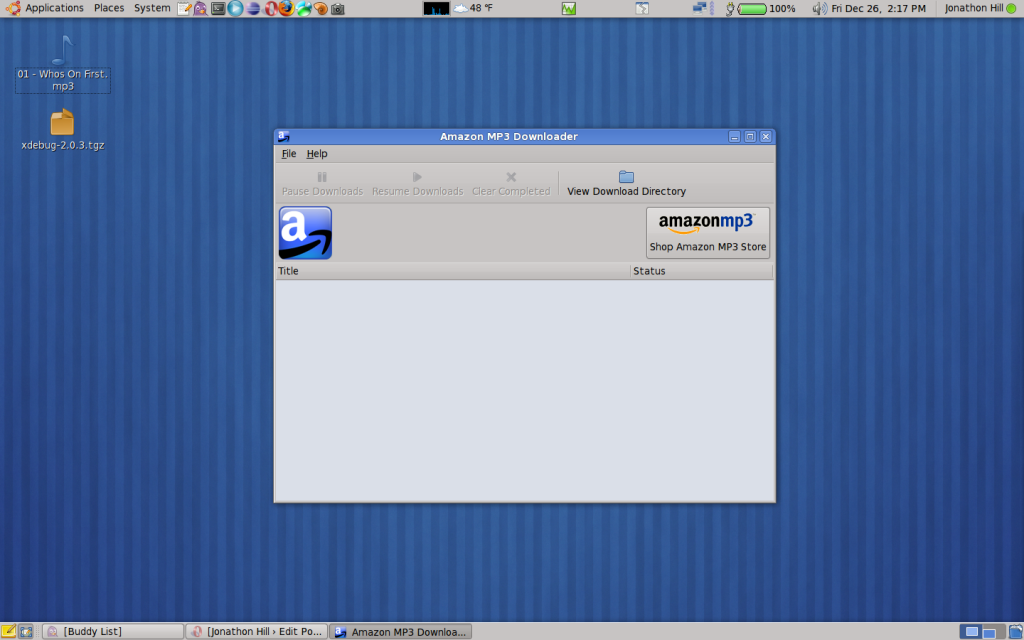Click the Amazon MP3 Downloader title bar icon
The width and height of the screenshot is (1024, 640).
point(283,136)
